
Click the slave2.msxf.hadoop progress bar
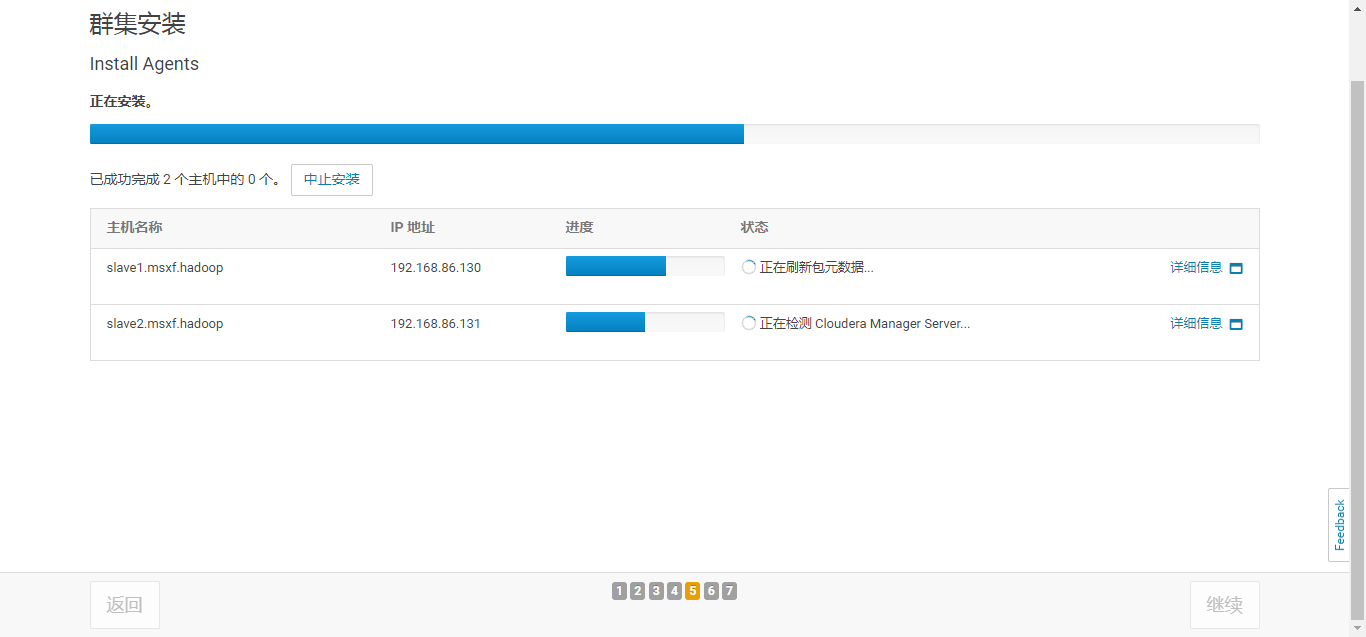[645, 322]
